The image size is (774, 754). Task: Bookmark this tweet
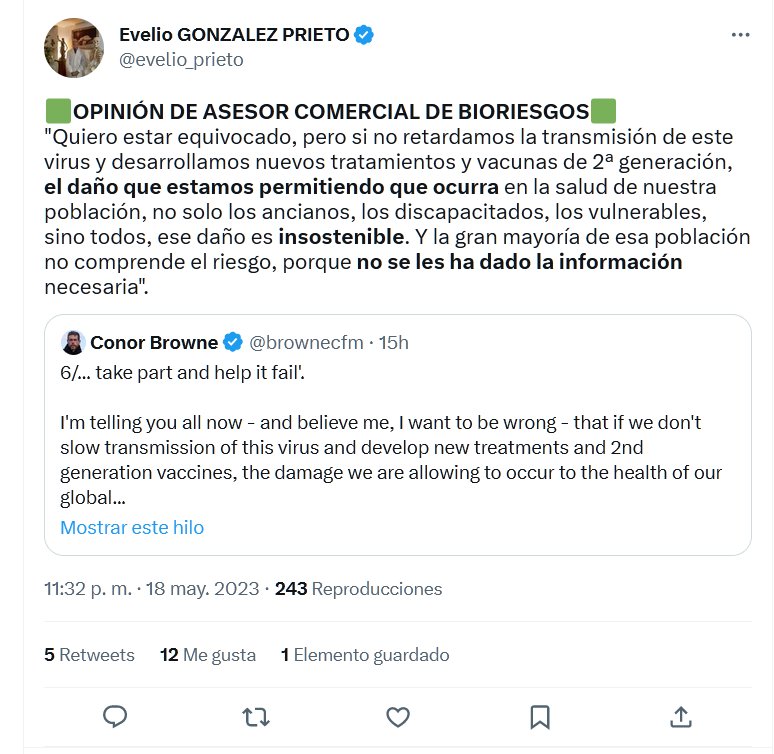[x=539, y=716]
